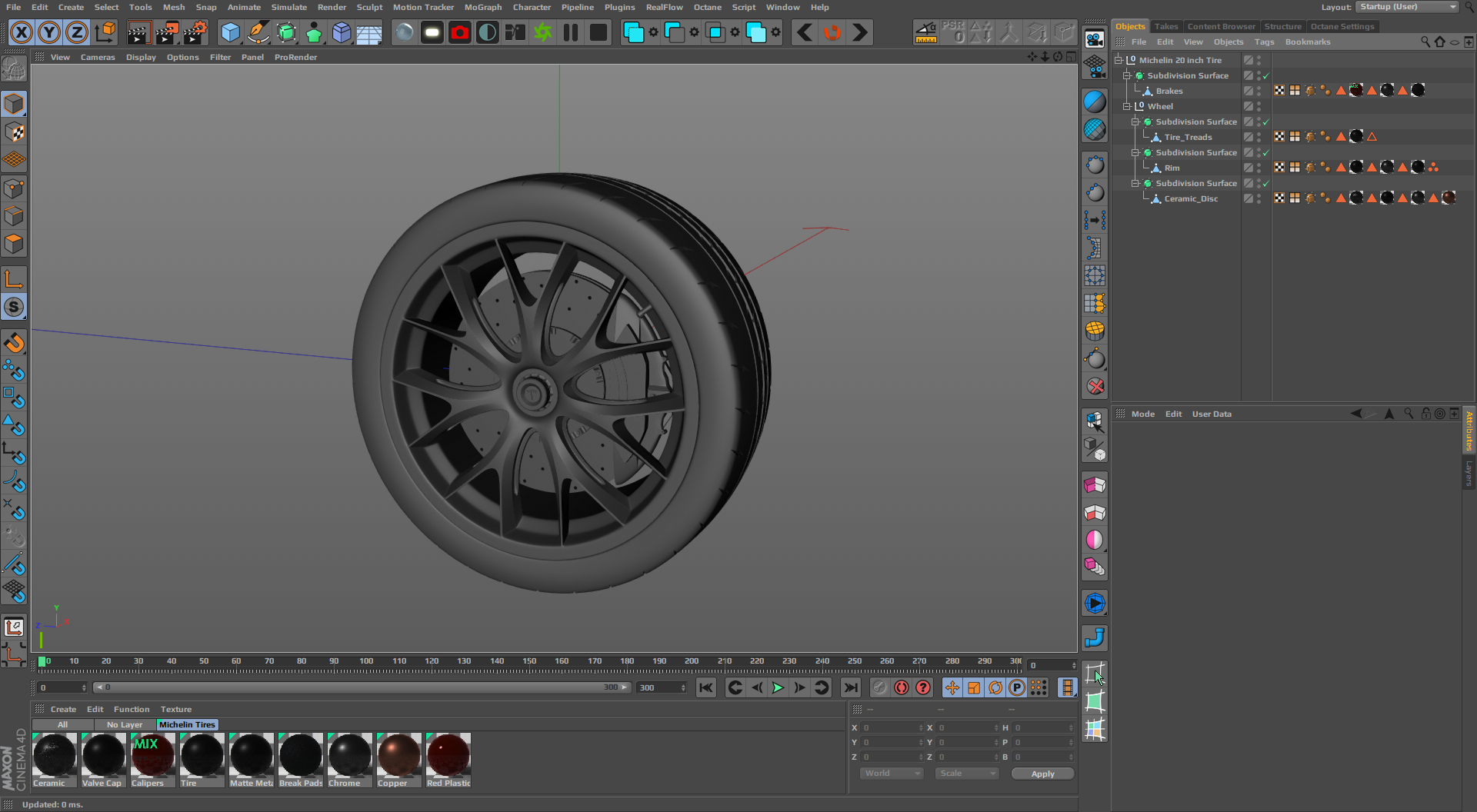The height and width of the screenshot is (812, 1477).
Task: Add a Cube primitive from the toolbar
Action: click(x=230, y=32)
